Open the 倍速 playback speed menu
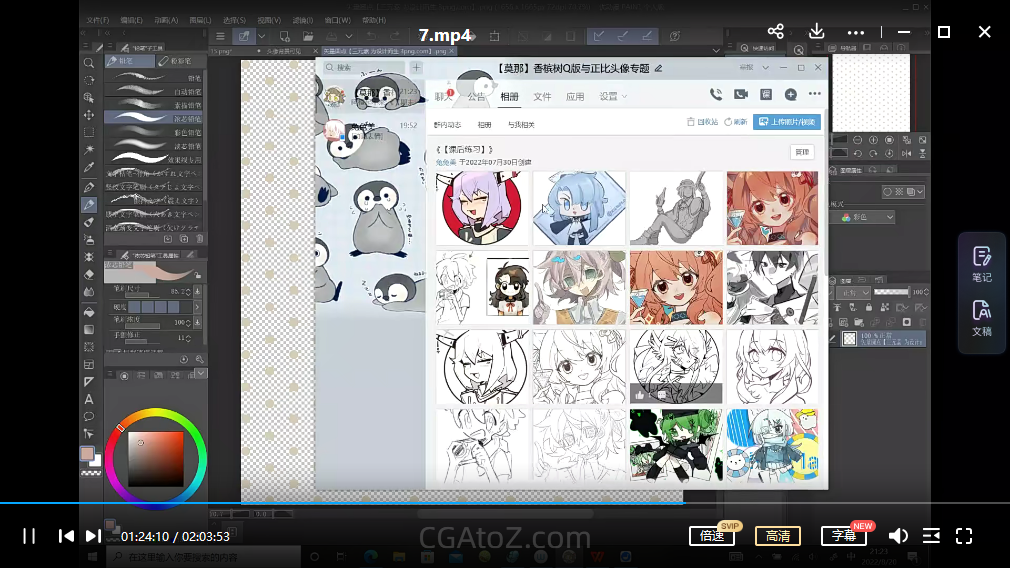 [712, 536]
